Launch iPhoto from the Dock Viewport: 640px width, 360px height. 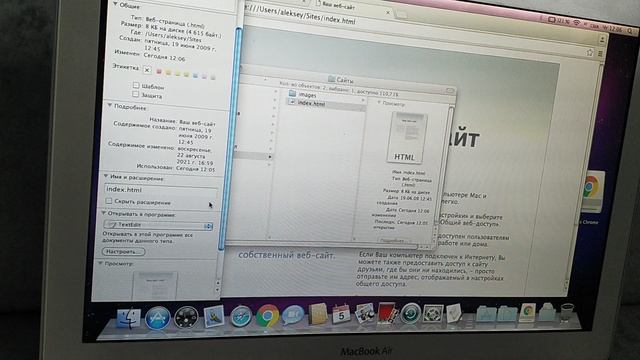(x=364, y=313)
